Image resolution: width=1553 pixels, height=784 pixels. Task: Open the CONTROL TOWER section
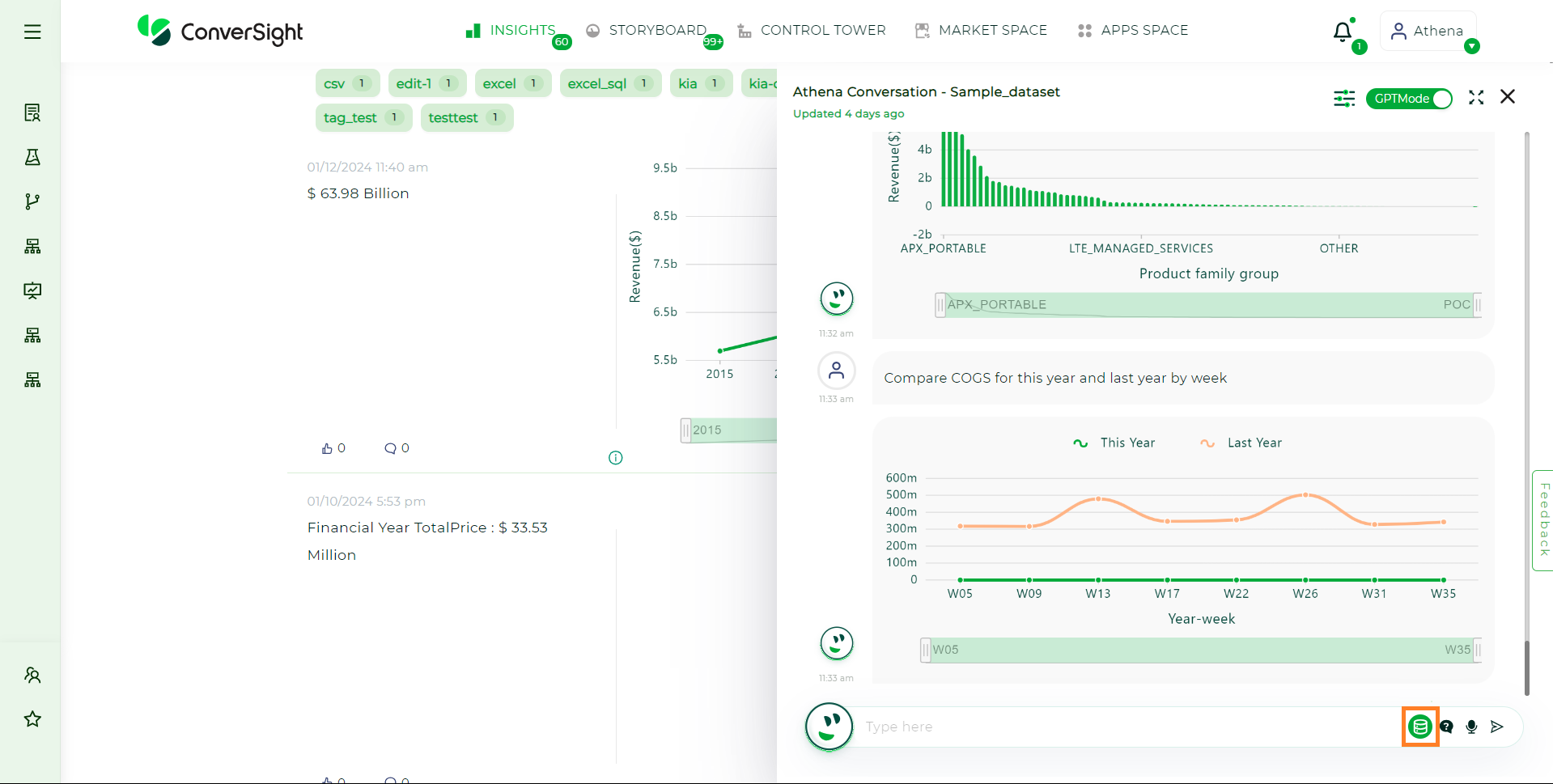pos(822,30)
